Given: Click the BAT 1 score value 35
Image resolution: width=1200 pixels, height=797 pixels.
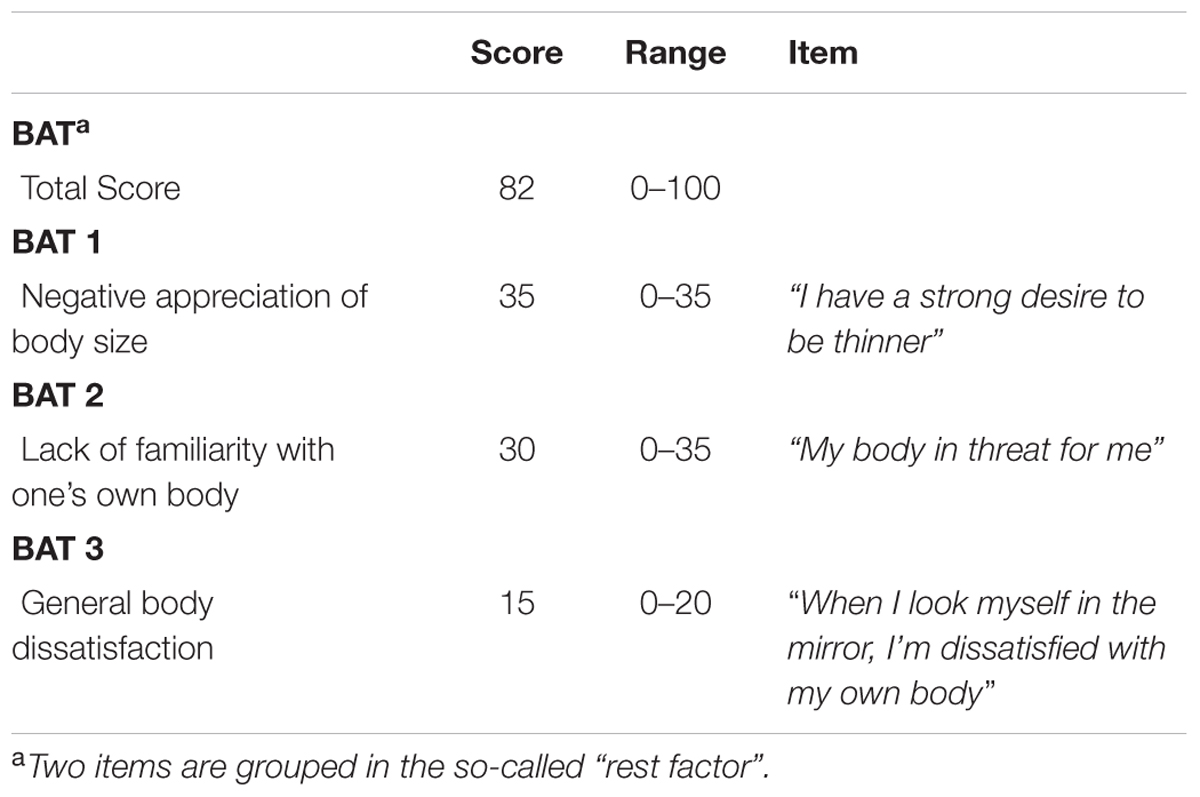Looking at the screenshot, I should (x=516, y=297).
